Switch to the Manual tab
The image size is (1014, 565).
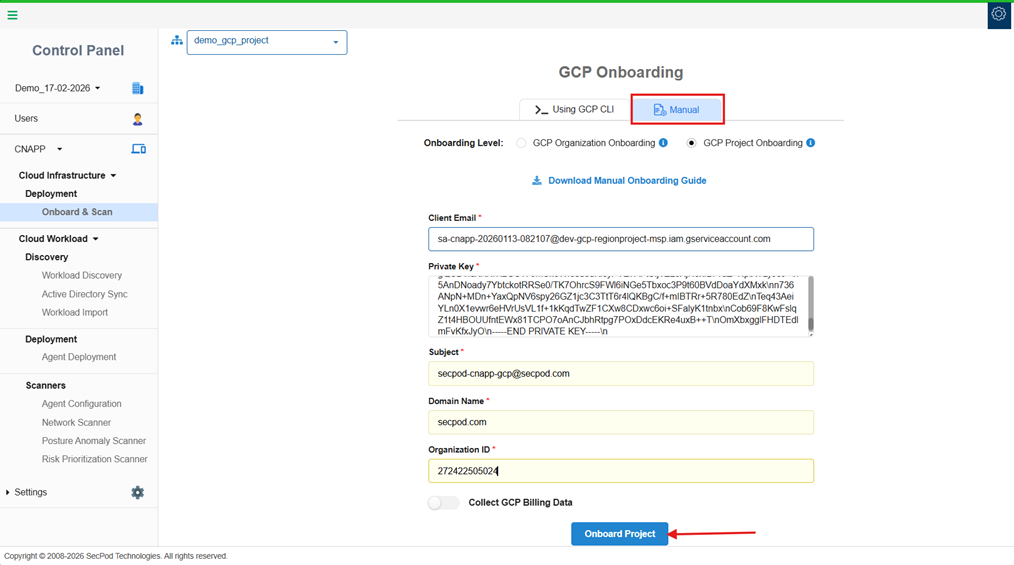tap(677, 110)
